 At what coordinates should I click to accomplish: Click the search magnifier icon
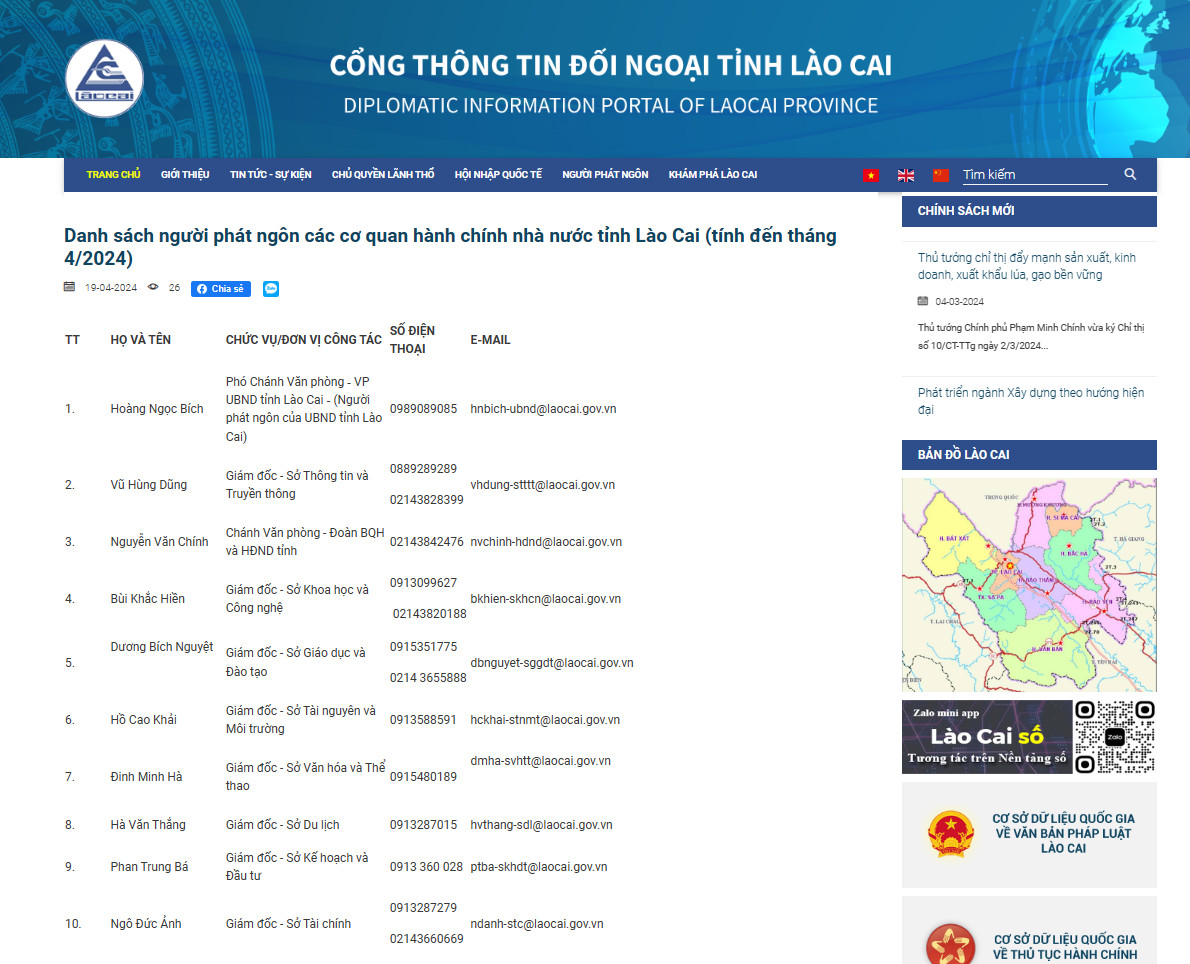coord(1130,174)
